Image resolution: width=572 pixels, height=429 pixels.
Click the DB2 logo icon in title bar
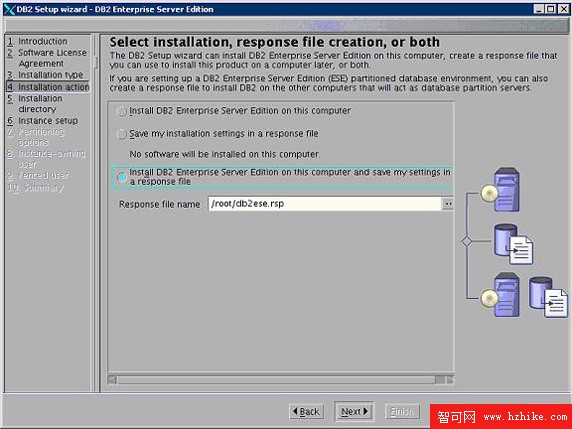pos(9,9)
